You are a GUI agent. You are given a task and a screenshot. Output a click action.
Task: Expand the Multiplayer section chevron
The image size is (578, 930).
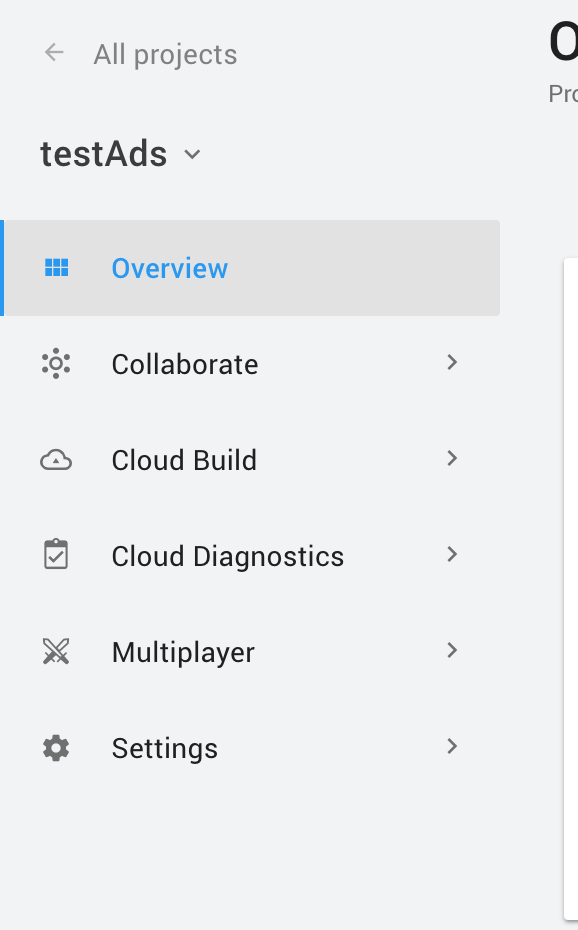coord(452,650)
